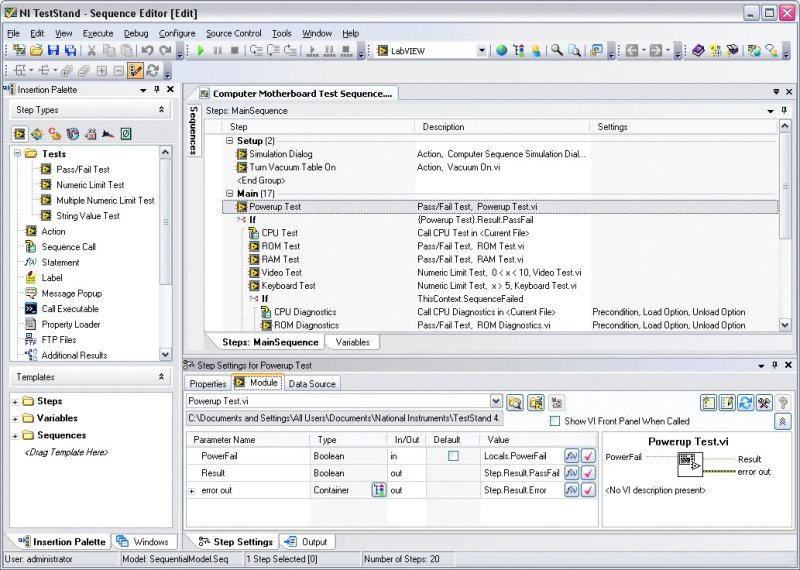Open the Configure menu
The width and height of the screenshot is (800, 570).
pyautogui.click(x=177, y=33)
